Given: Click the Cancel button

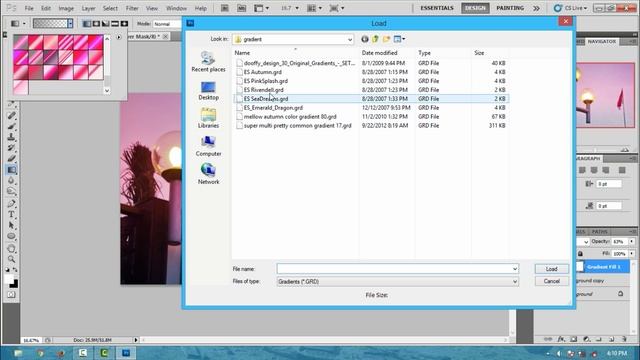Looking at the screenshot, I should pos(551,281).
